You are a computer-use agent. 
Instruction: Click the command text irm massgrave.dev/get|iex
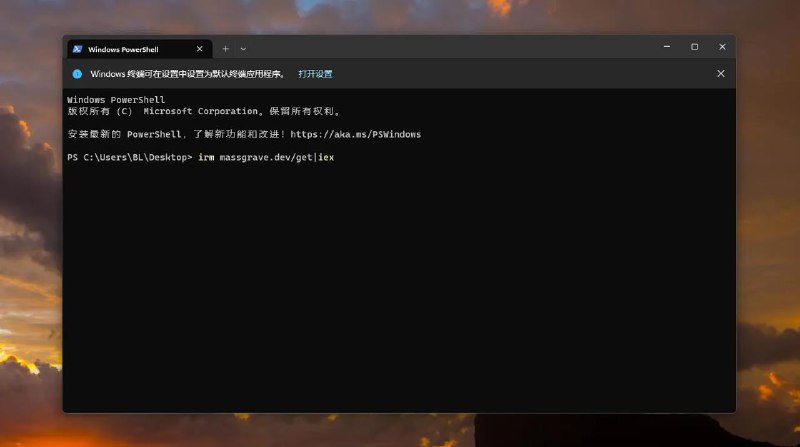(266, 157)
